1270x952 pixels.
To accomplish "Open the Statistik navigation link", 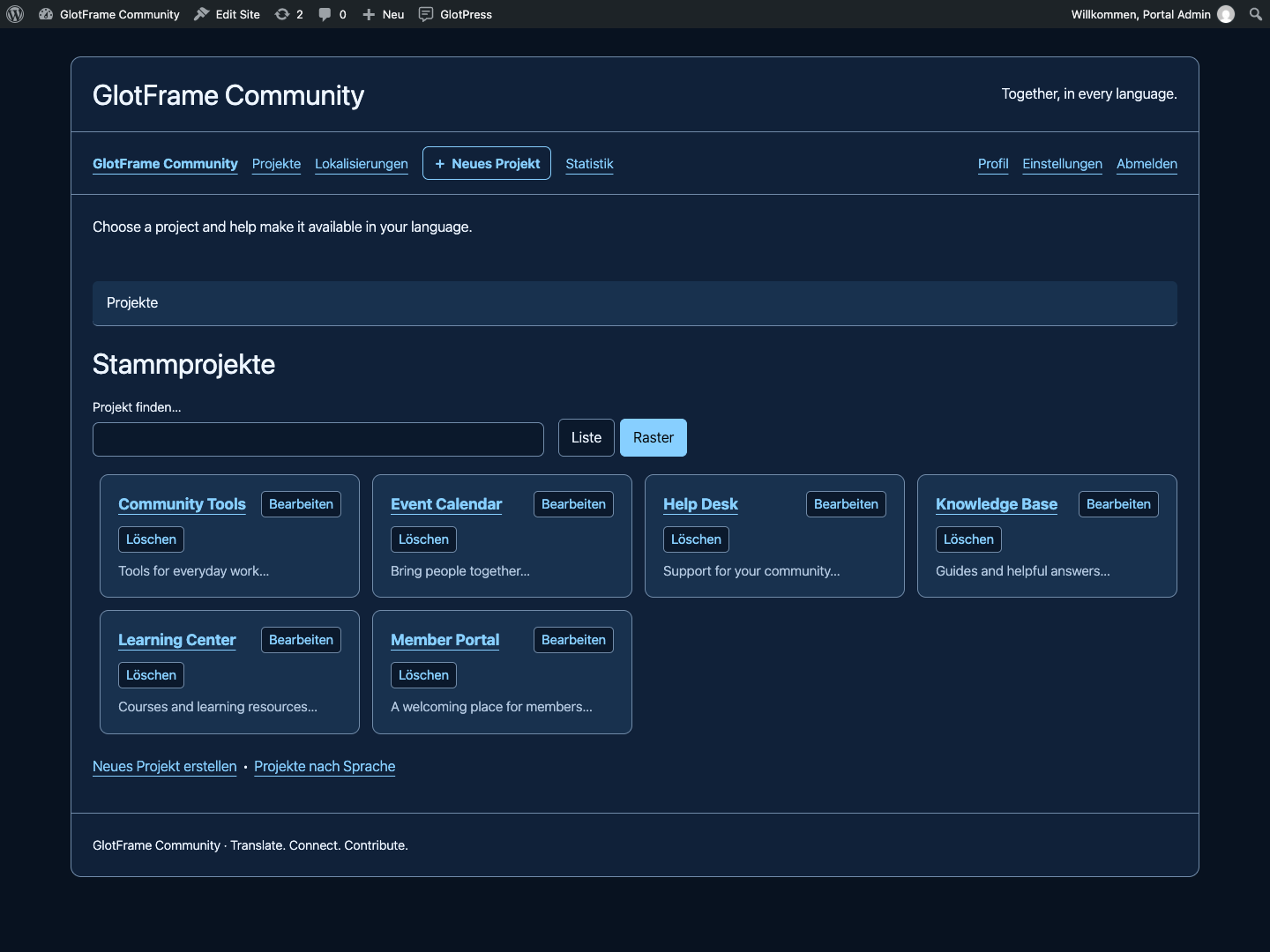I will point(589,164).
